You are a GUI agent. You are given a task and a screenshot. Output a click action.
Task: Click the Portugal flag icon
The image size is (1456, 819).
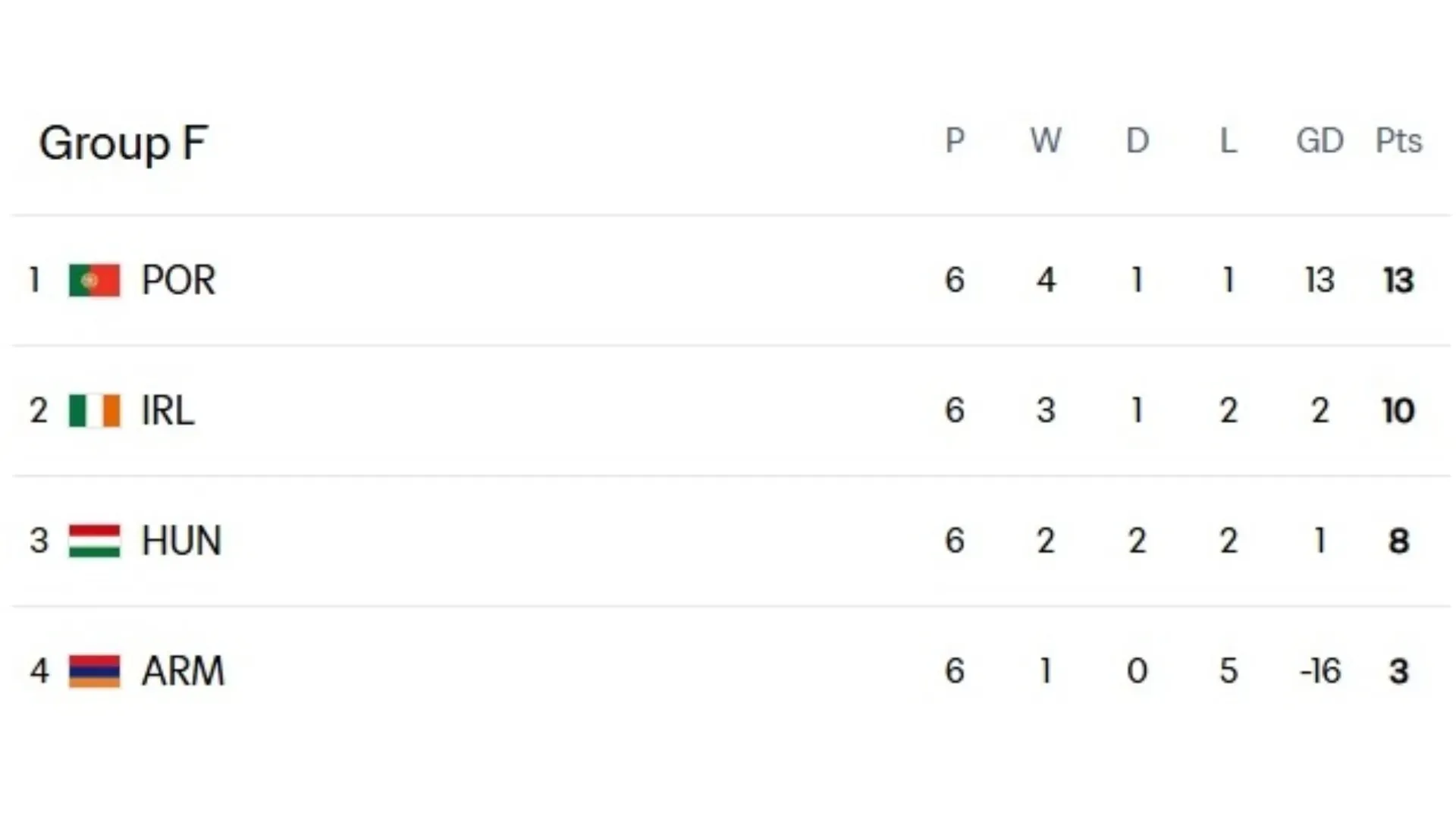(94, 280)
